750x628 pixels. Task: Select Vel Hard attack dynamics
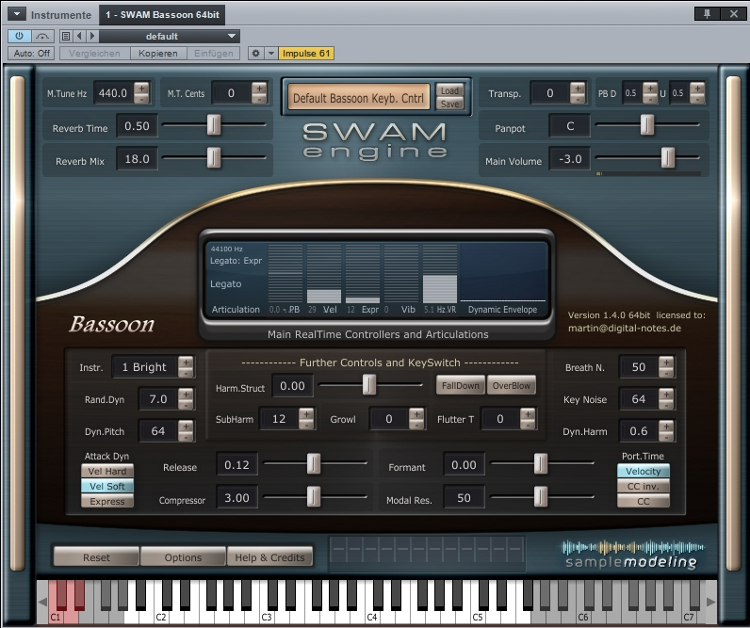pos(107,471)
